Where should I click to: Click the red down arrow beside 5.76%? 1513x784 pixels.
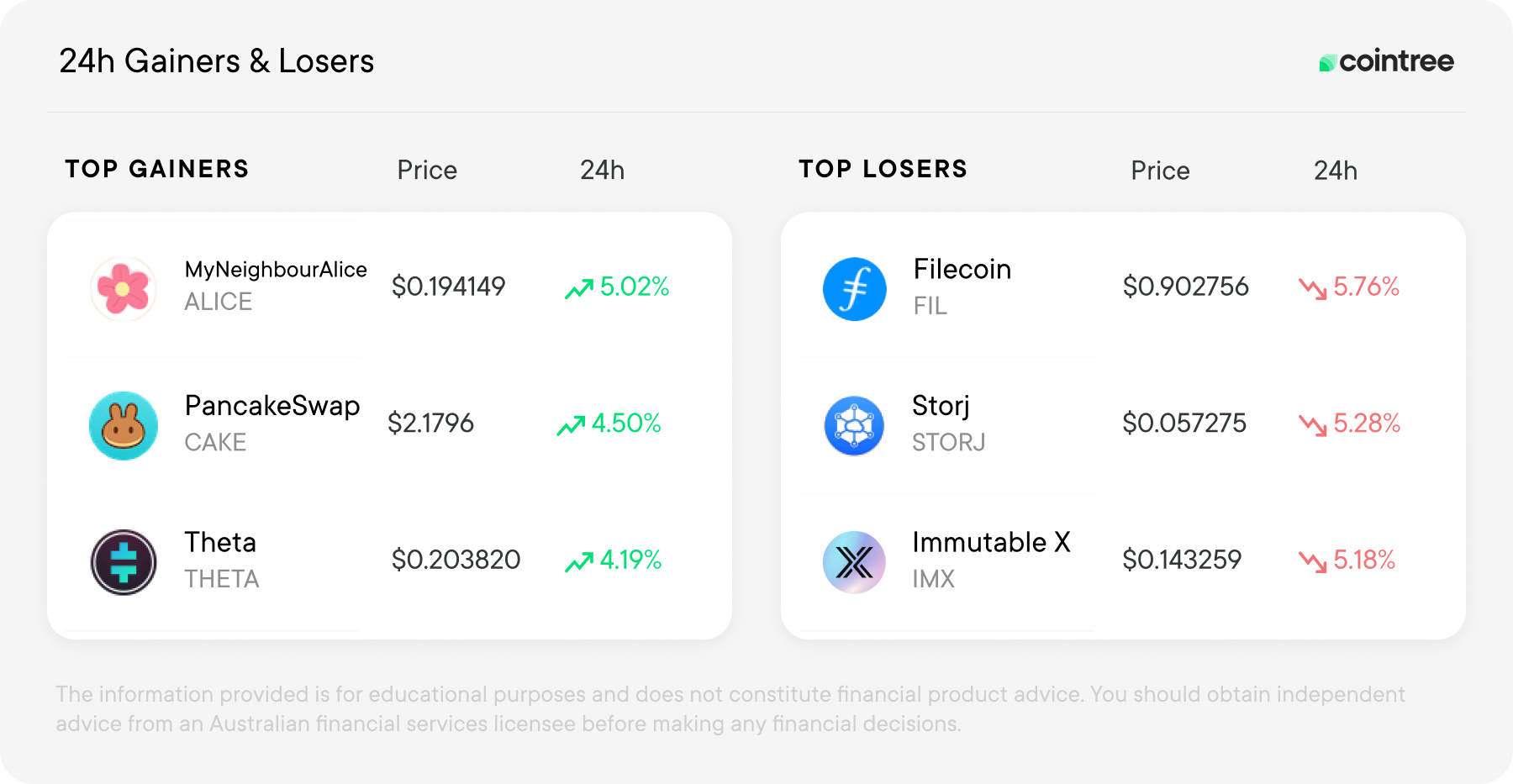click(1312, 289)
